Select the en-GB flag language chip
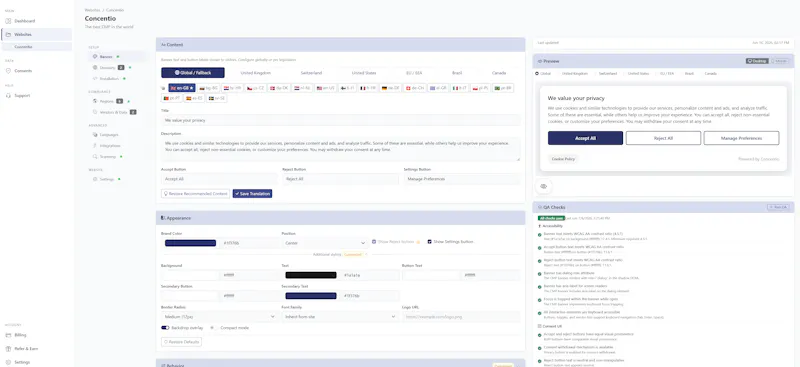The height and width of the screenshot is (367, 800). tap(182, 88)
